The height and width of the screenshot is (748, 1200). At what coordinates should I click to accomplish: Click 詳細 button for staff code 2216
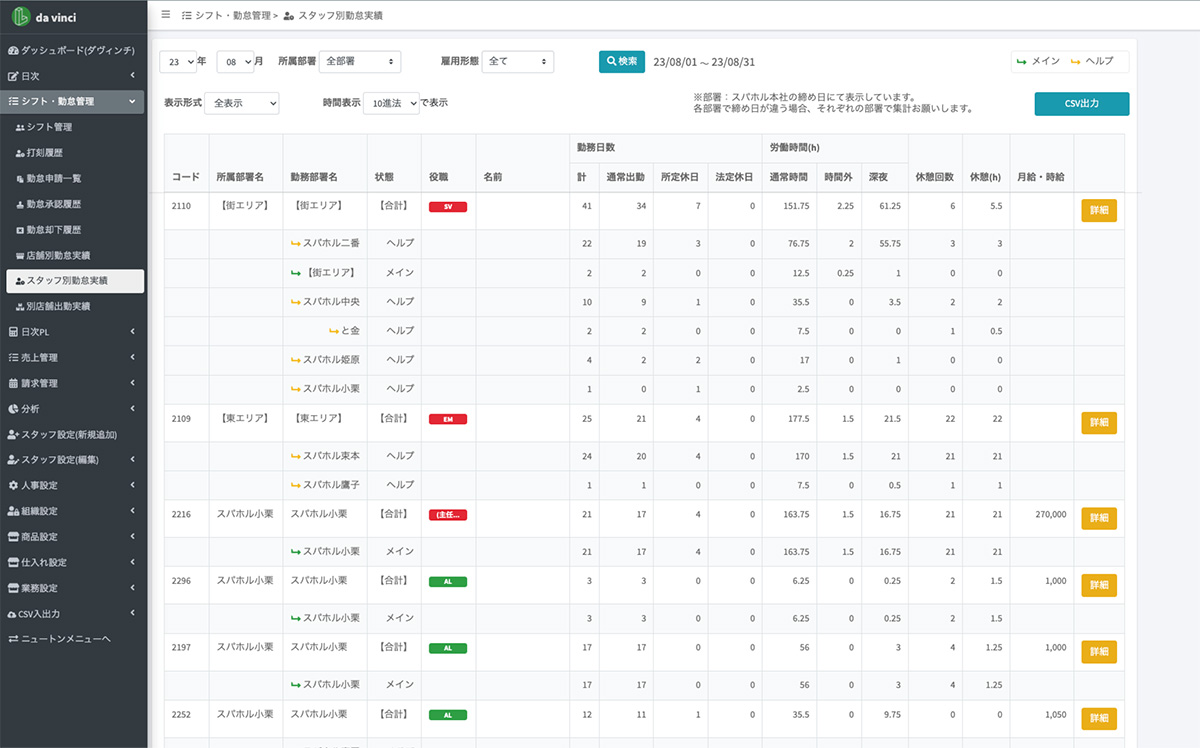coord(1098,518)
